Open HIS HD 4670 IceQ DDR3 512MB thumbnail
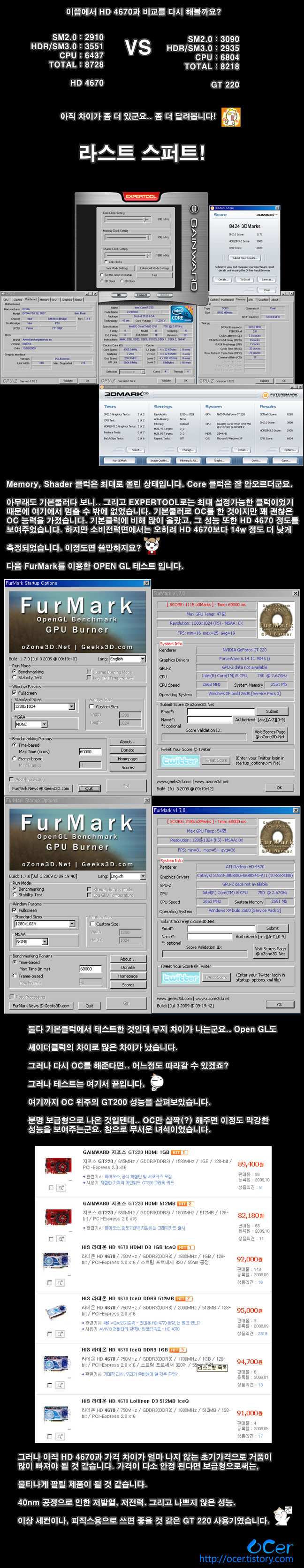The height and width of the screenshot is (1568, 304). (x=57, y=1312)
